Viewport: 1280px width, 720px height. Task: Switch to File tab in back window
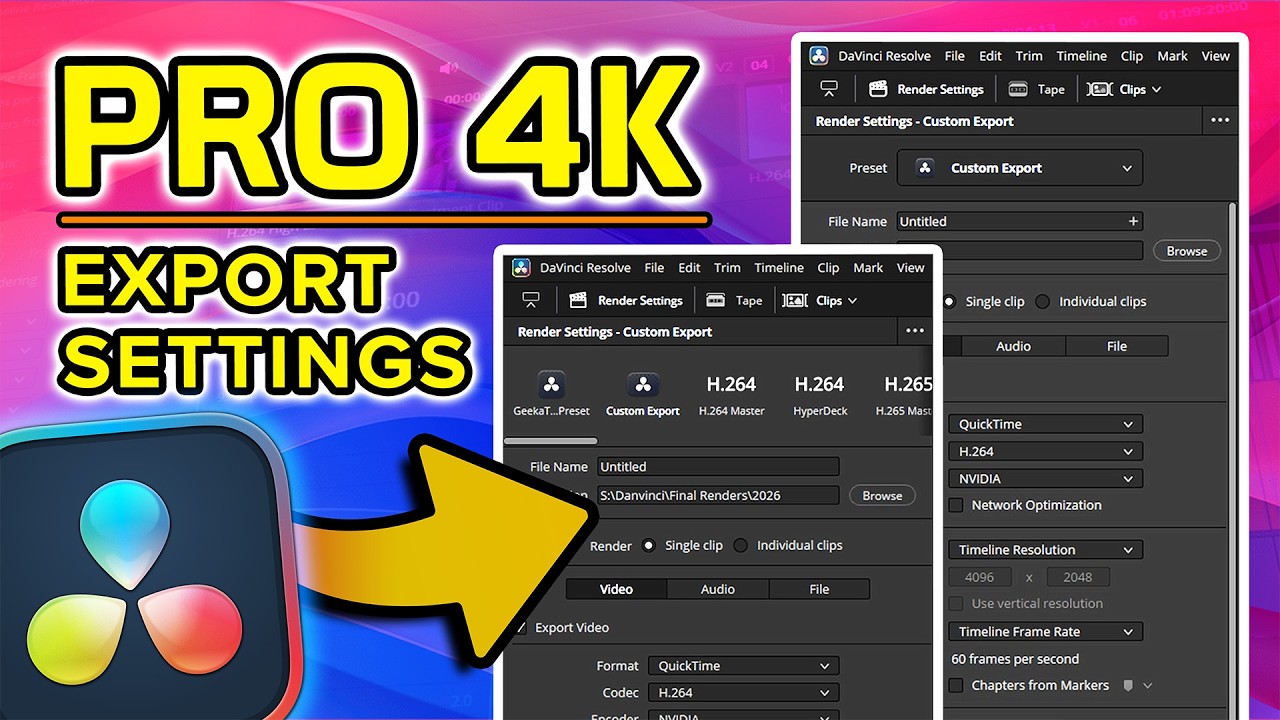[x=1117, y=346]
